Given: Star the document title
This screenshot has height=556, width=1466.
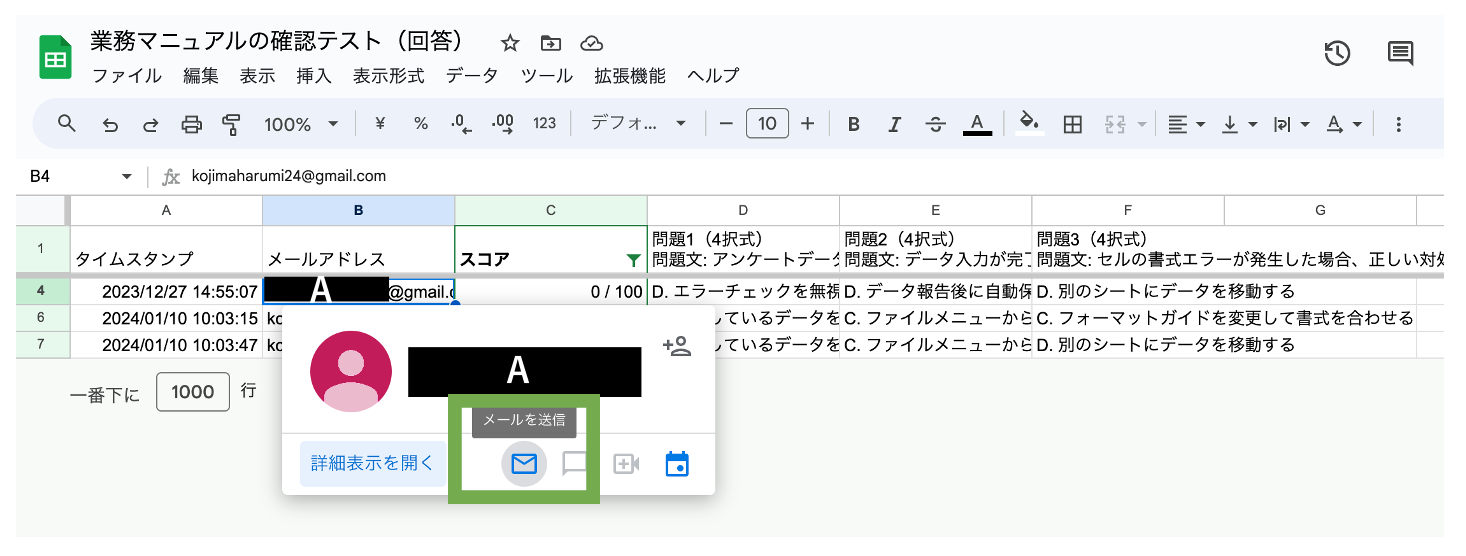Looking at the screenshot, I should pos(510,43).
